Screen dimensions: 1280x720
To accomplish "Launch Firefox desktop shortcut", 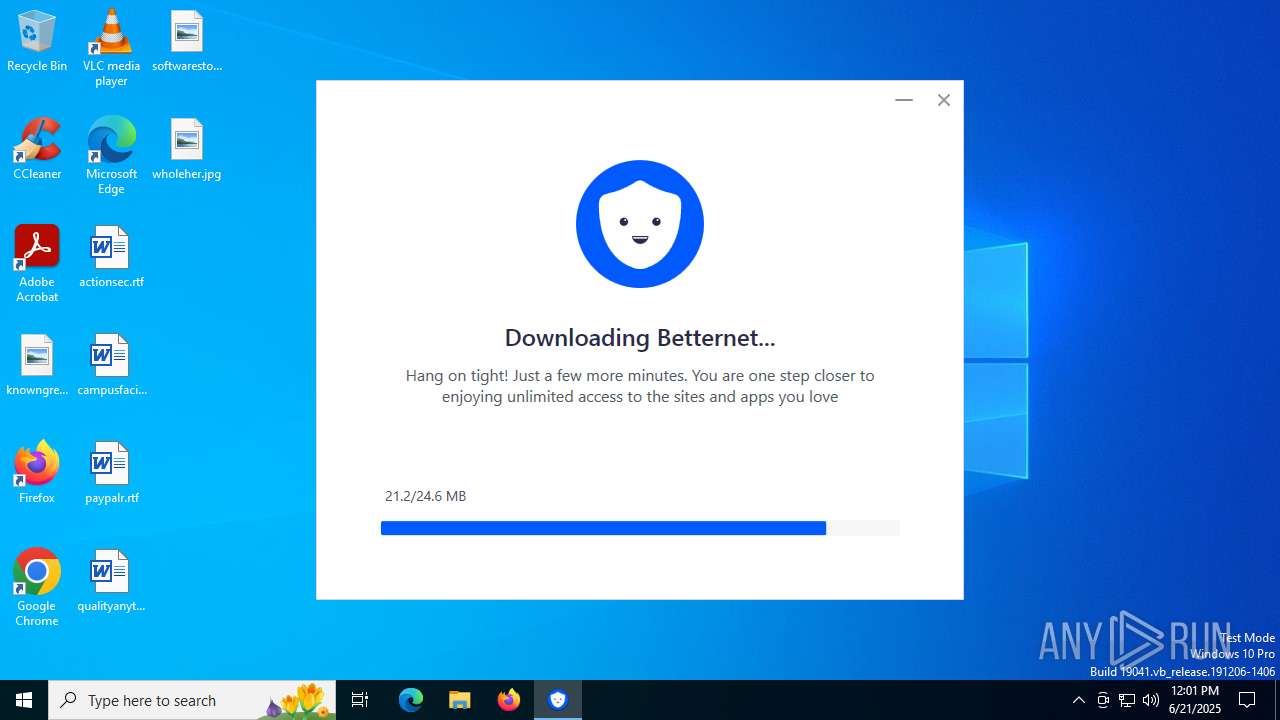I will pyautogui.click(x=37, y=473).
